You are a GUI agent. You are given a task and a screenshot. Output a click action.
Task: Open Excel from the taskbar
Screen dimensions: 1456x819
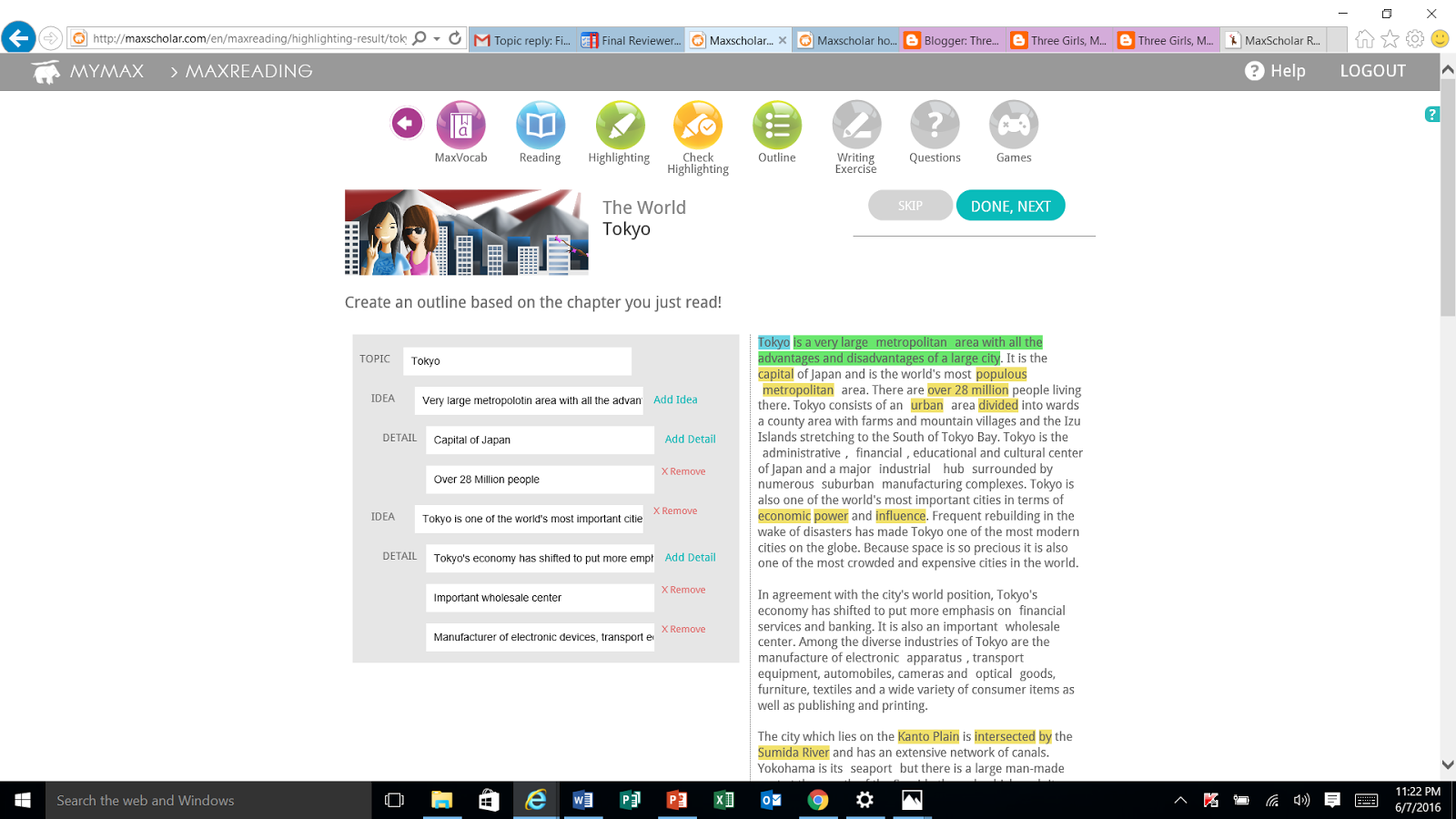click(723, 800)
